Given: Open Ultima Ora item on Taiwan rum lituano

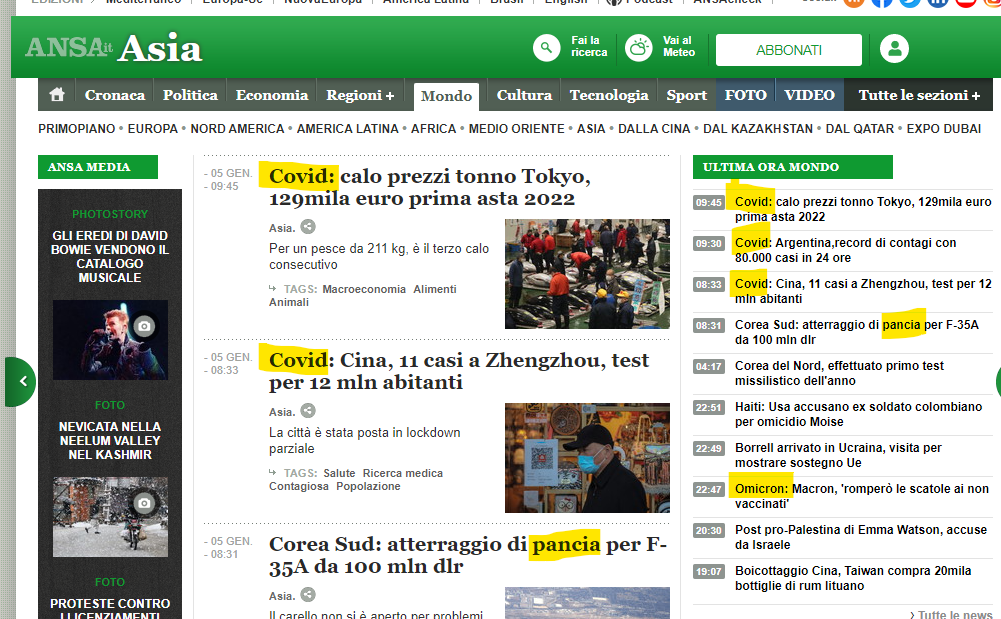Looking at the screenshot, I should tap(853, 578).
